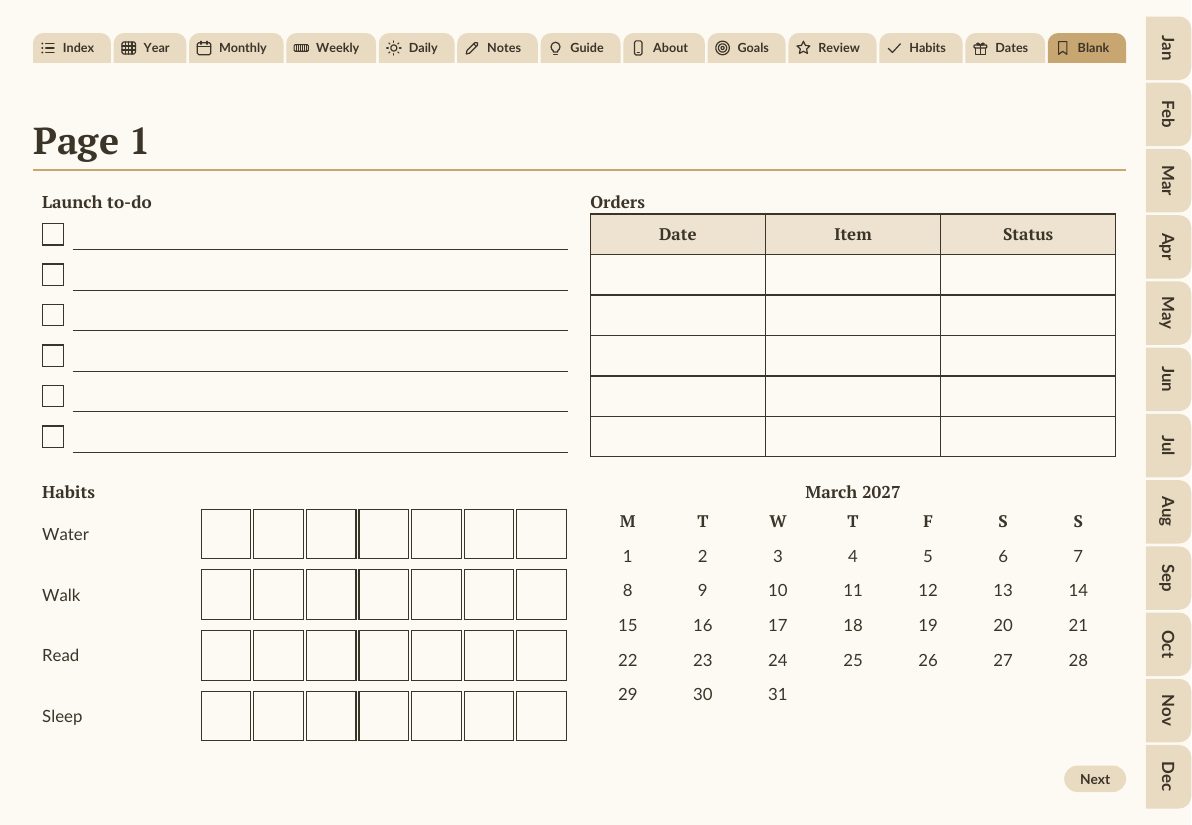Click the Weekly tab's icon
The image size is (1192, 825).
(x=301, y=48)
